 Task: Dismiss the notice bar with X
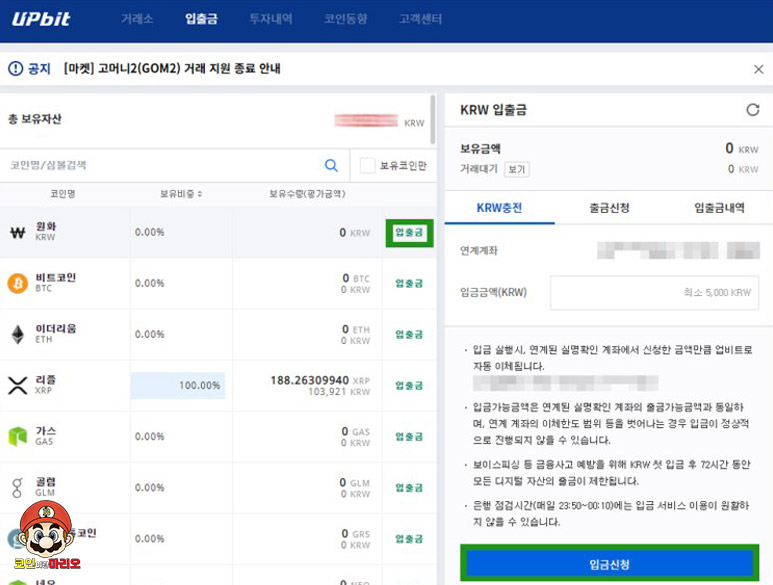759,69
